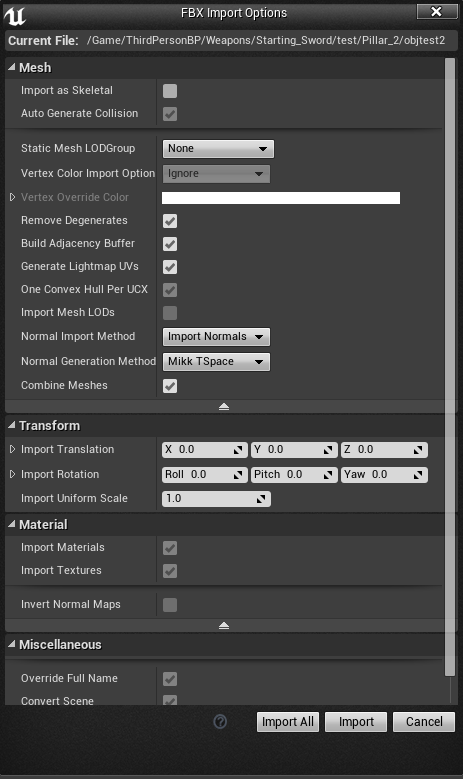The height and width of the screenshot is (779, 463).
Task: Expand the Import Rotation row triangle
Action: [x=12, y=474]
